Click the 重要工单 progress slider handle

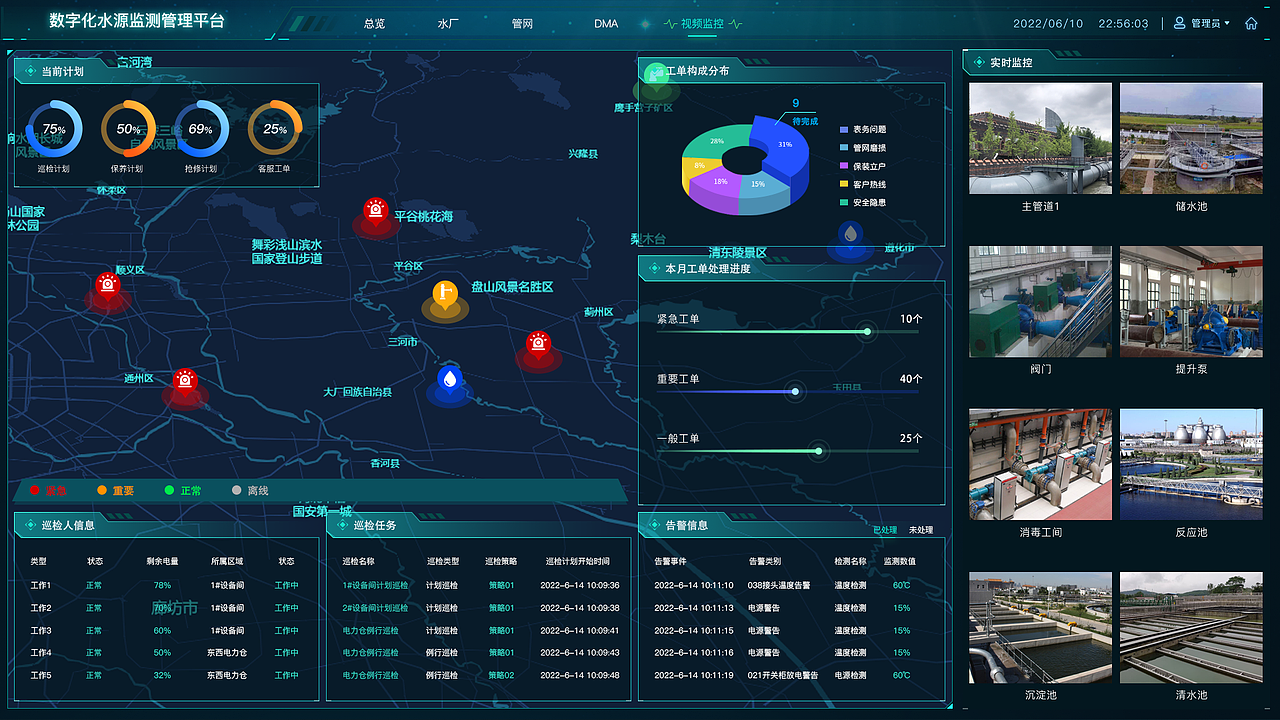(795, 392)
